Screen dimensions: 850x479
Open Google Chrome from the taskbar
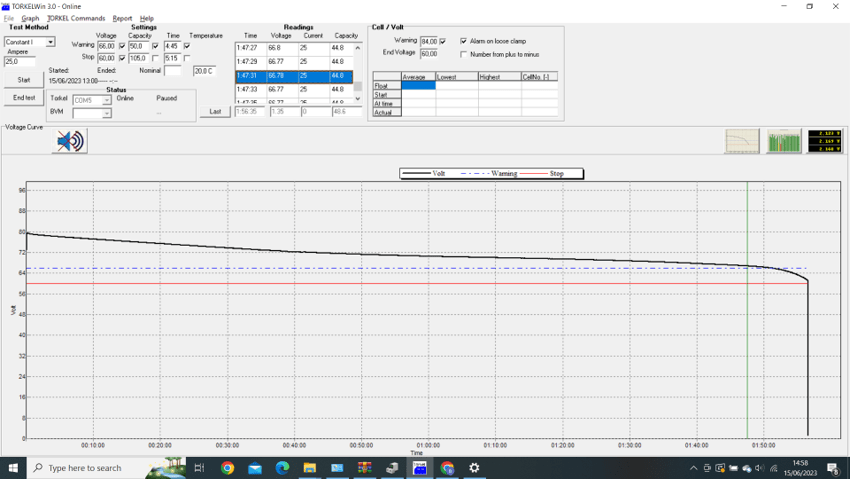(228, 468)
